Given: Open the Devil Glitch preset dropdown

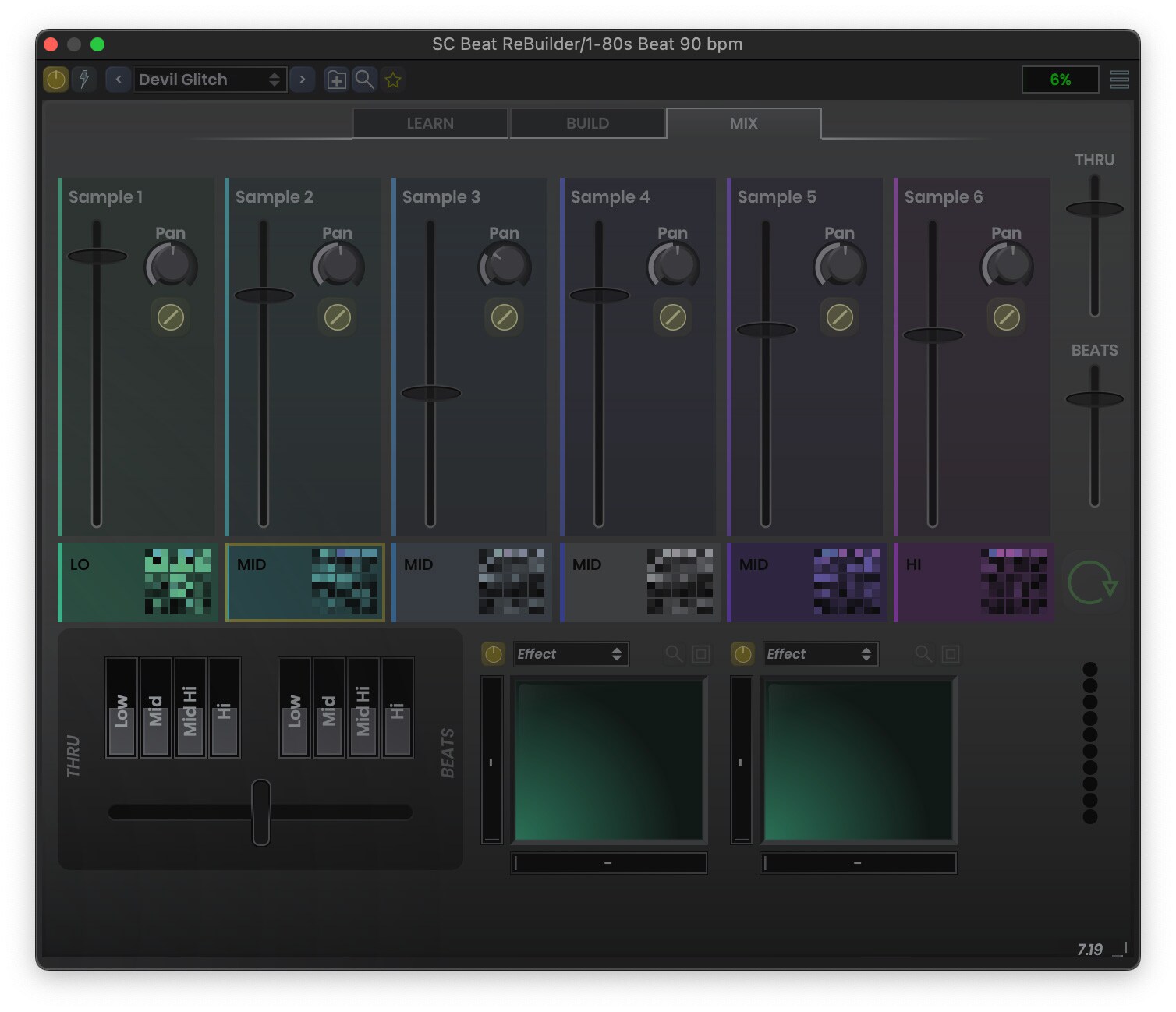Looking at the screenshot, I should [x=209, y=79].
